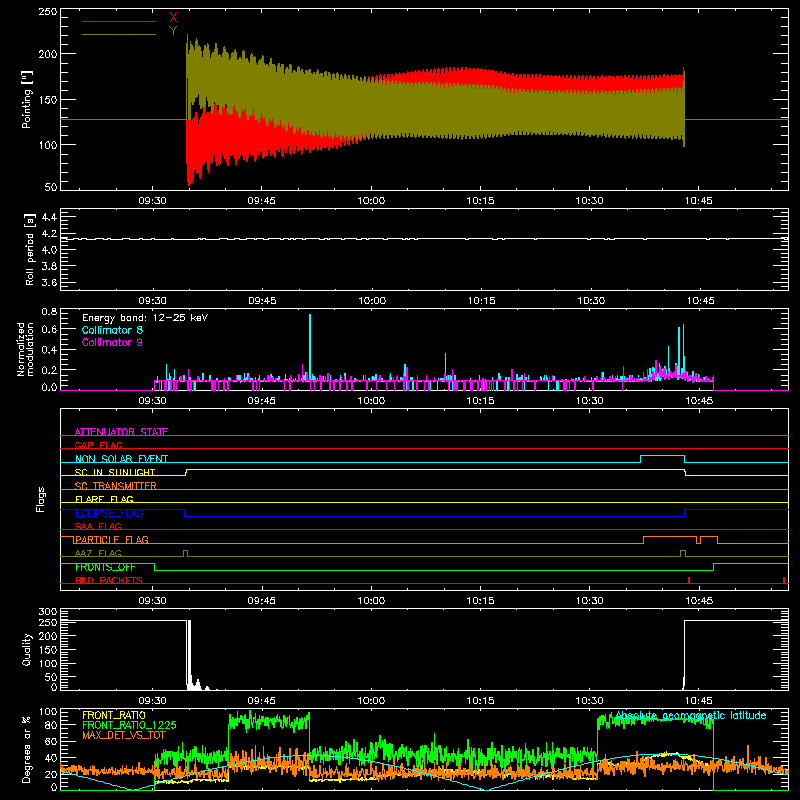Click the SC_IN_SUNLIGHT flag label
The image size is (800, 800).
point(115,472)
